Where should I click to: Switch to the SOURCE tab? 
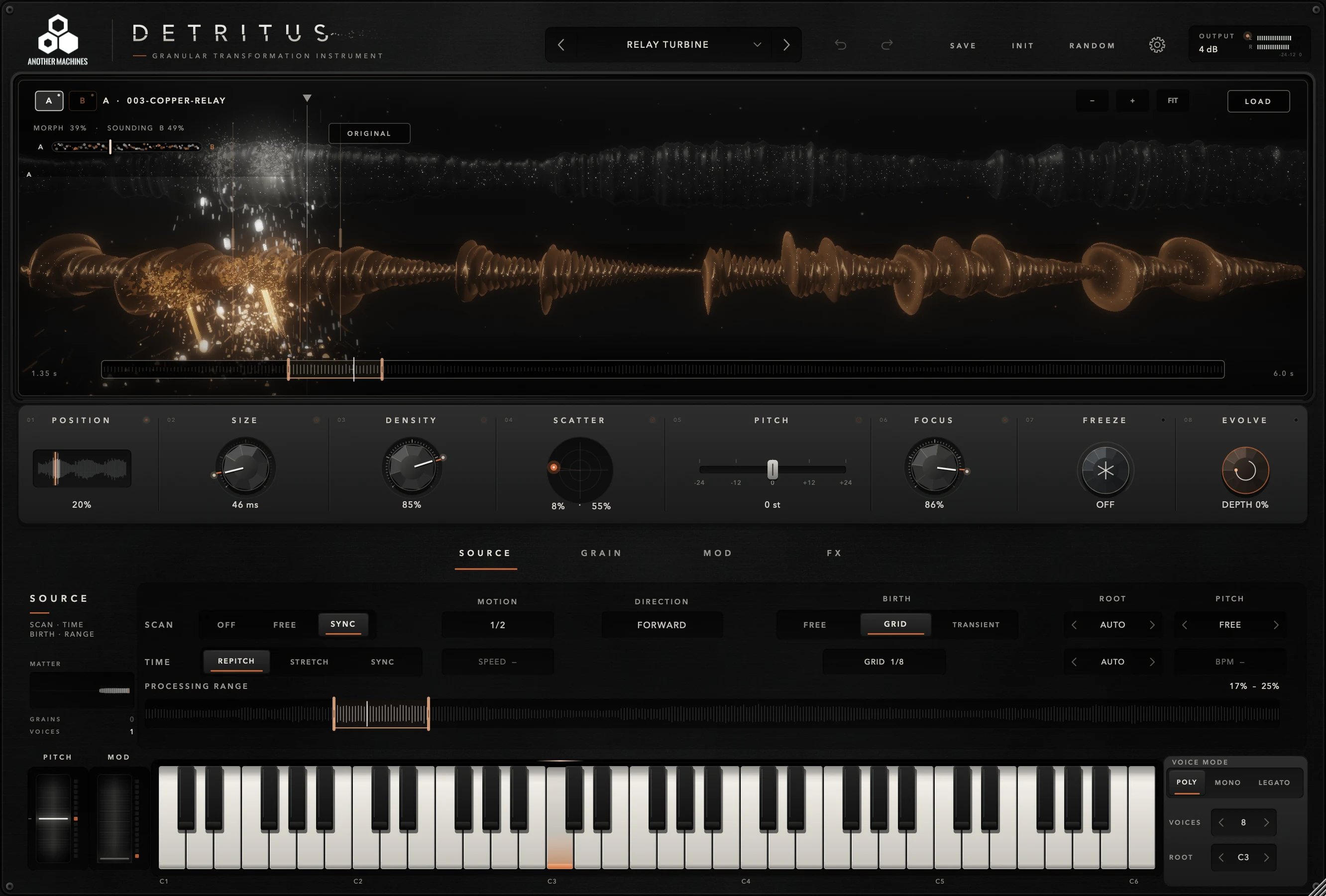pos(486,553)
